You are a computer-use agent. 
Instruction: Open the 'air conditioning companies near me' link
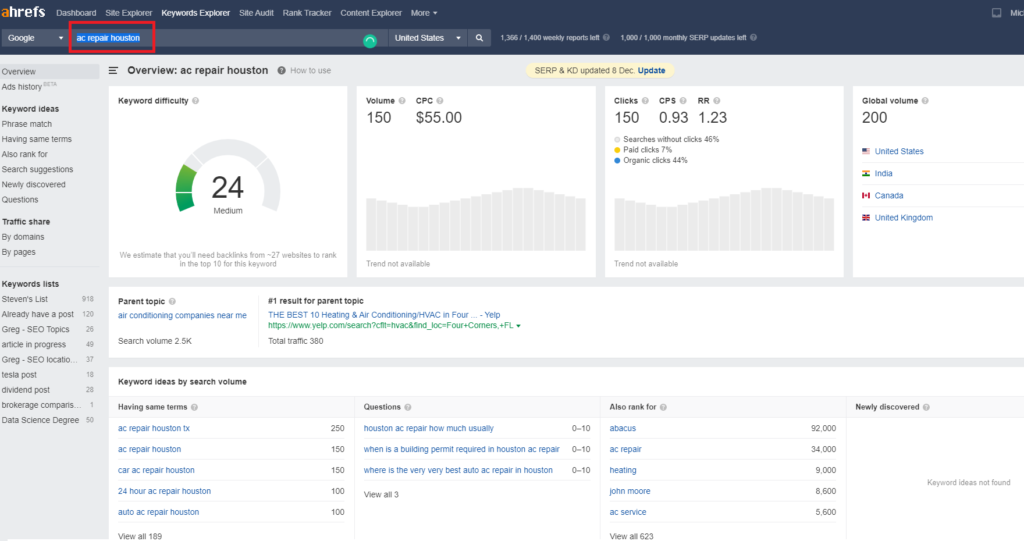pyautogui.click(x=182, y=316)
